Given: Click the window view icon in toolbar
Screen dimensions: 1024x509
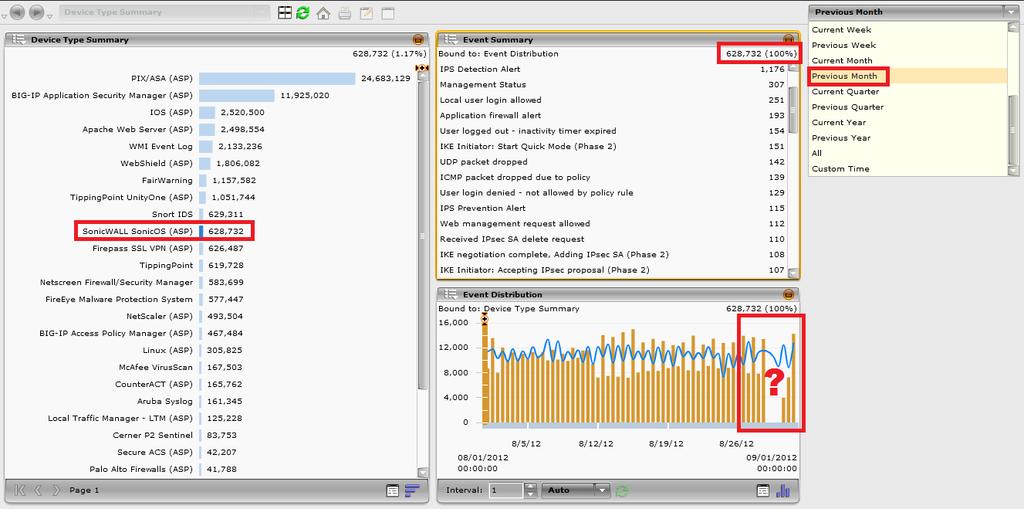Looking at the screenshot, I should (388, 12).
